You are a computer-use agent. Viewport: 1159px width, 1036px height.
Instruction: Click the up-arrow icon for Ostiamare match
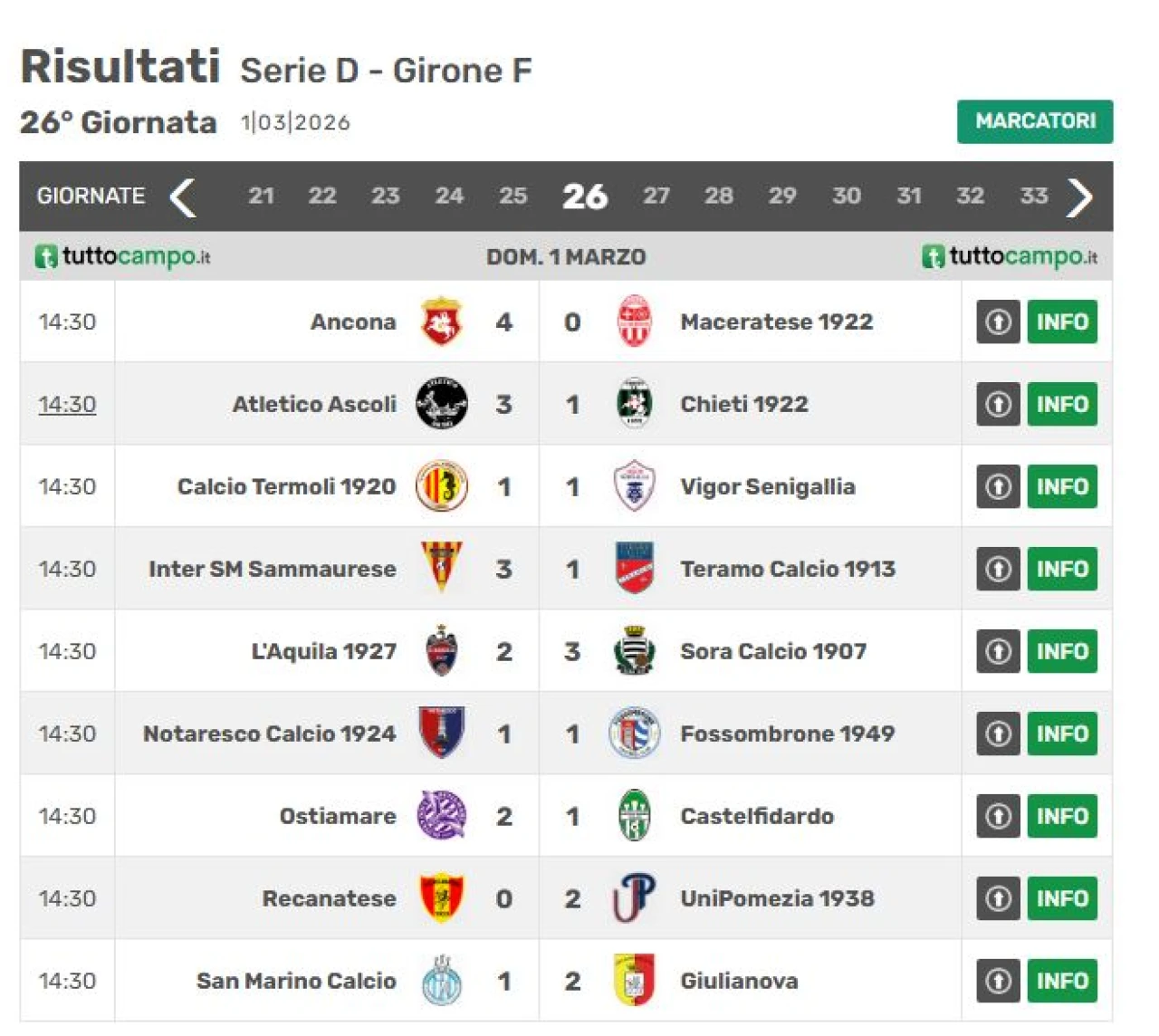pos(998,816)
